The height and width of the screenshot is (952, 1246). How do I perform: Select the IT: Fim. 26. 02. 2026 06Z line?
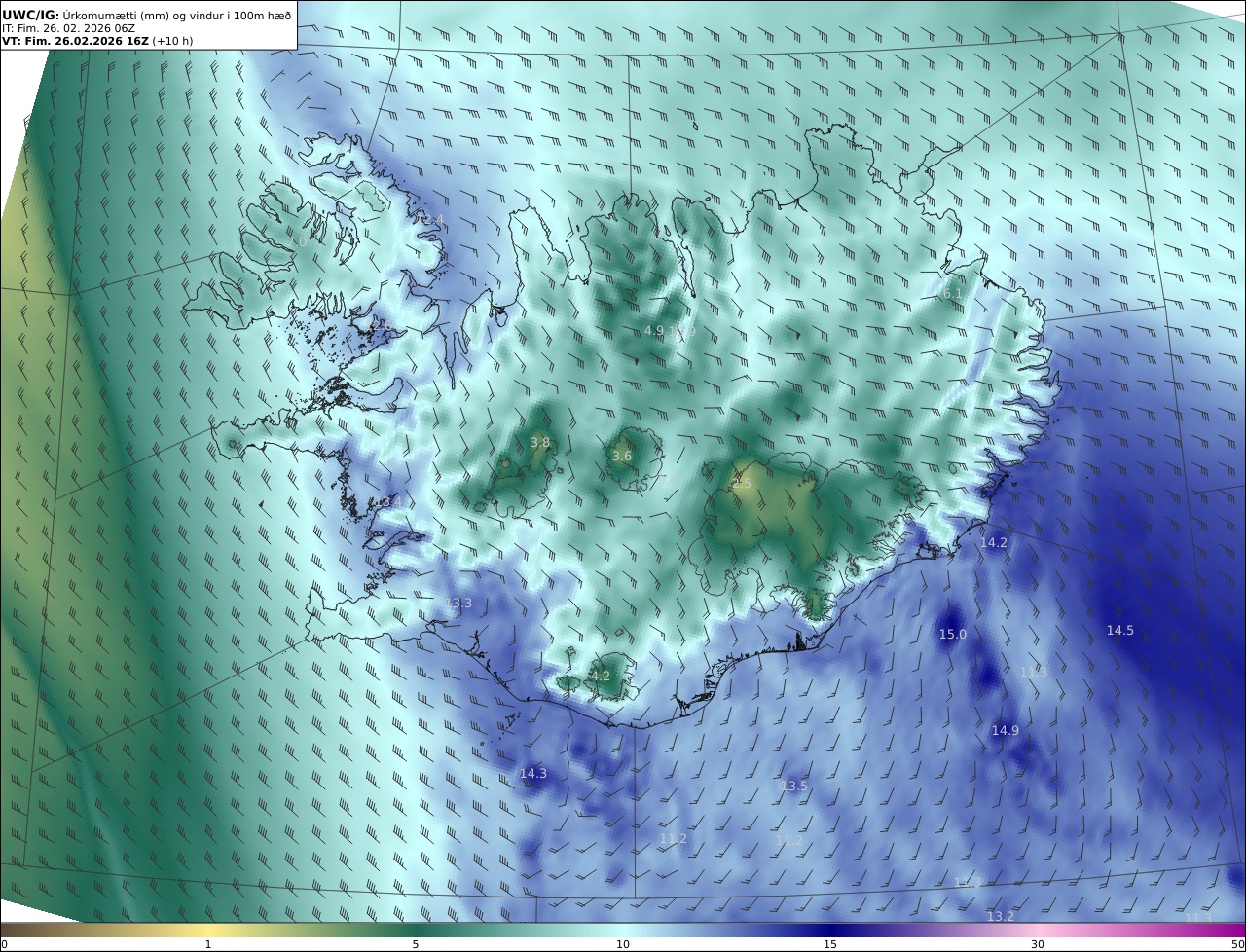point(67,29)
